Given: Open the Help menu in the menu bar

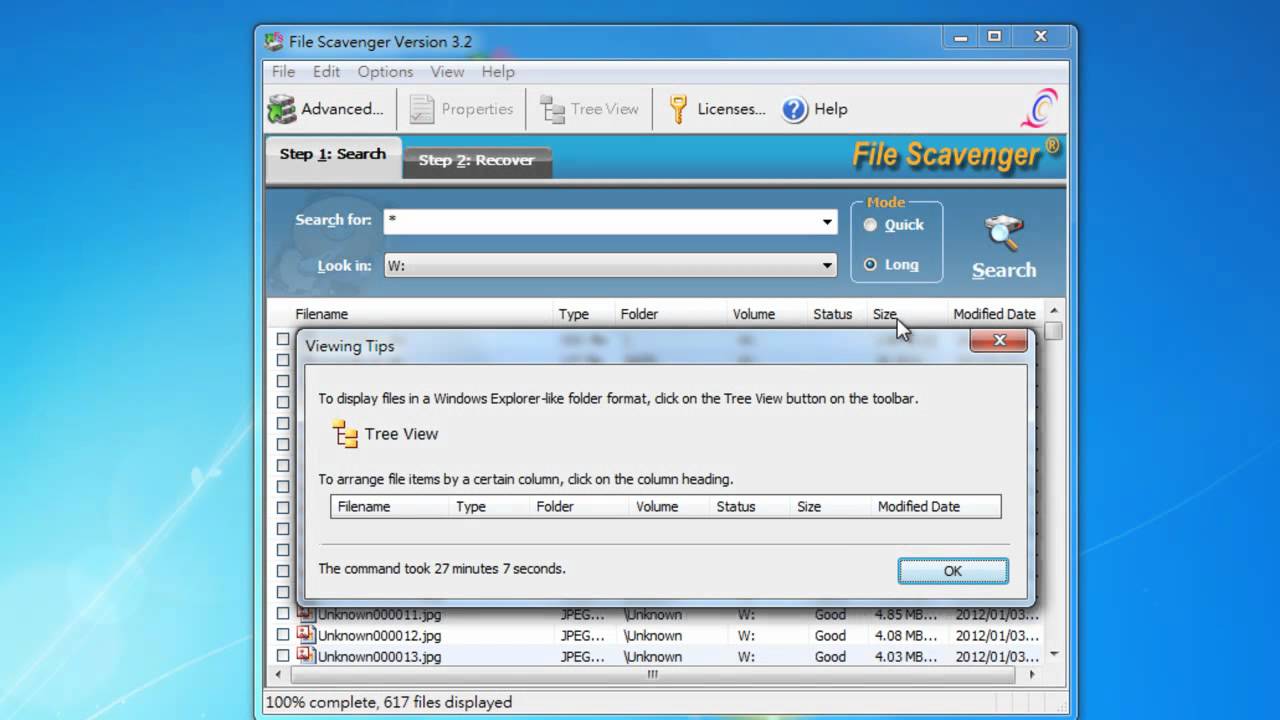Looking at the screenshot, I should pos(498,72).
